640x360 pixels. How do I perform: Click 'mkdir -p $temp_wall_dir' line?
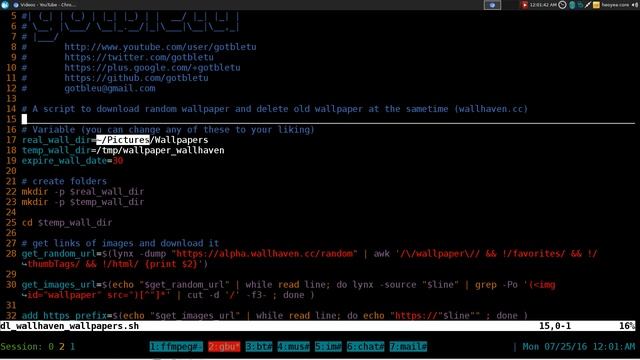(x=83, y=202)
